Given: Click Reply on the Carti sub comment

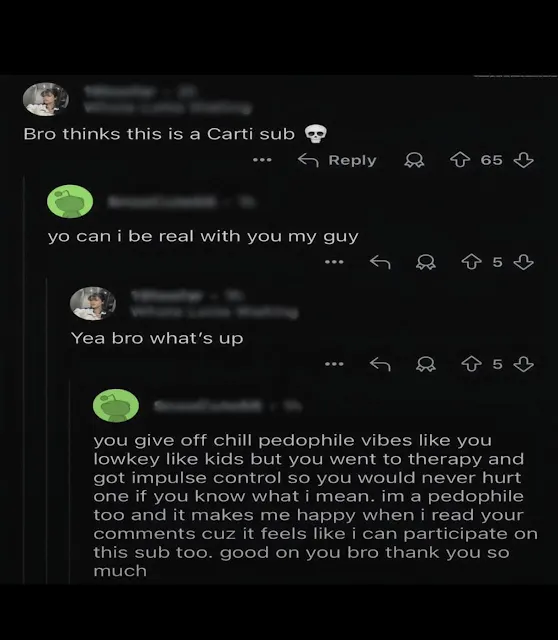Looking at the screenshot, I should pyautogui.click(x=337, y=160).
